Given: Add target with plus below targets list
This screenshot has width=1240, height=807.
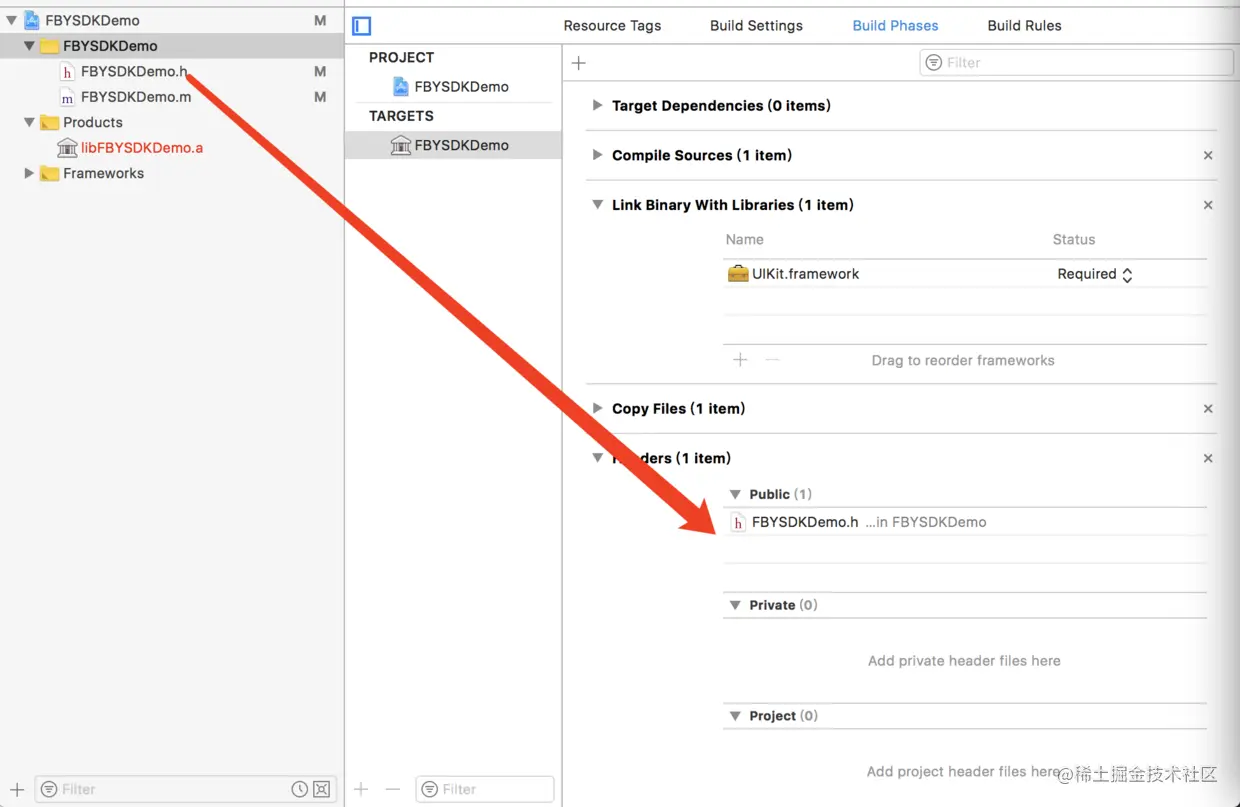Looking at the screenshot, I should 361,789.
